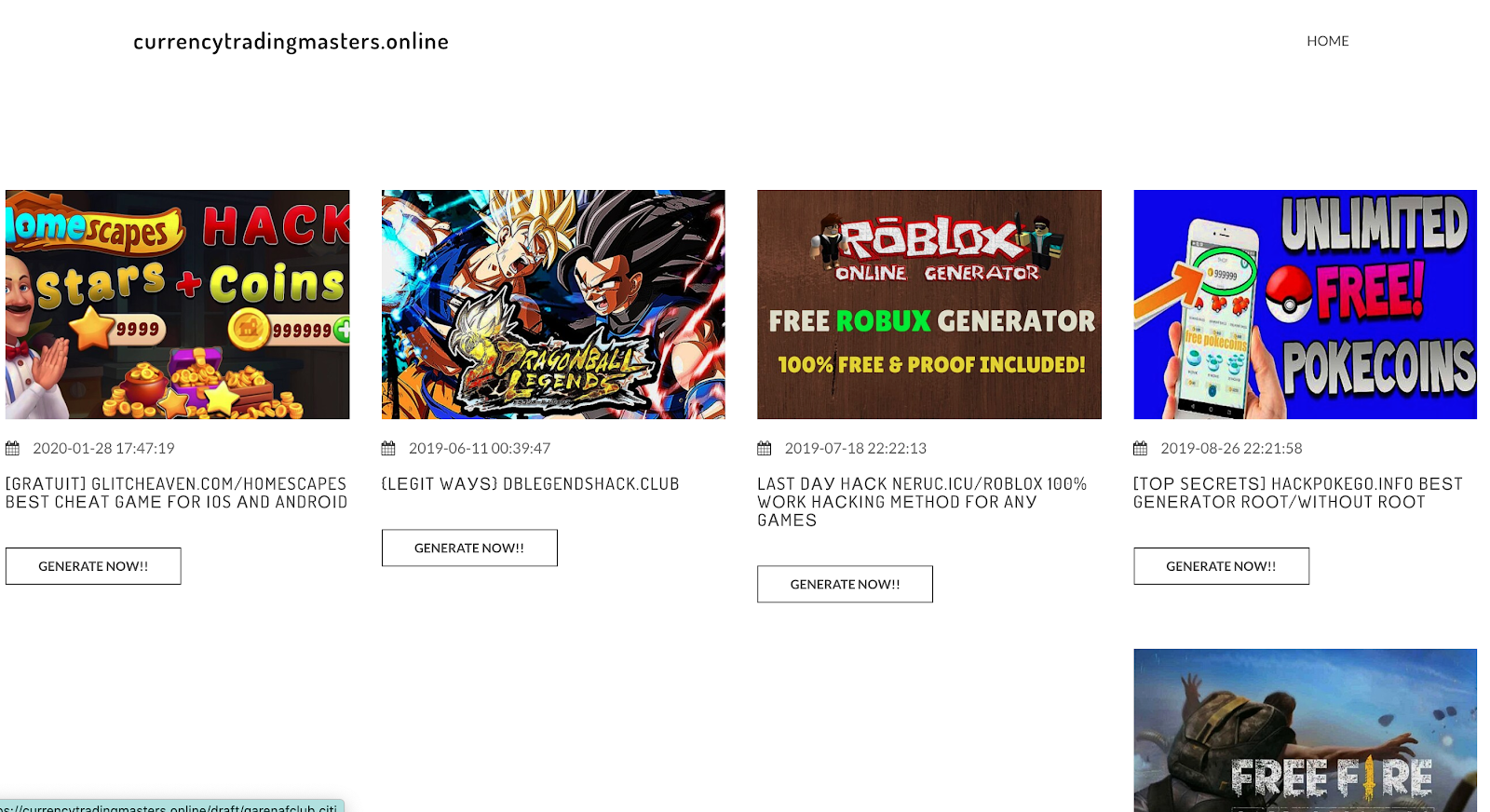Click GENERATE NOW!! under the Roblox post

point(845,584)
